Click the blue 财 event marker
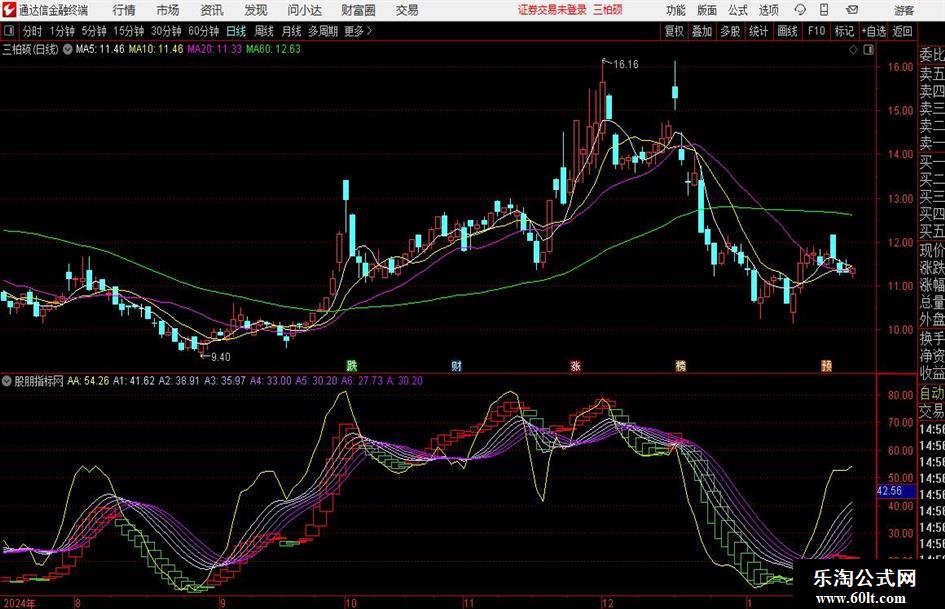Screen dimensions: 945x609 coord(457,365)
